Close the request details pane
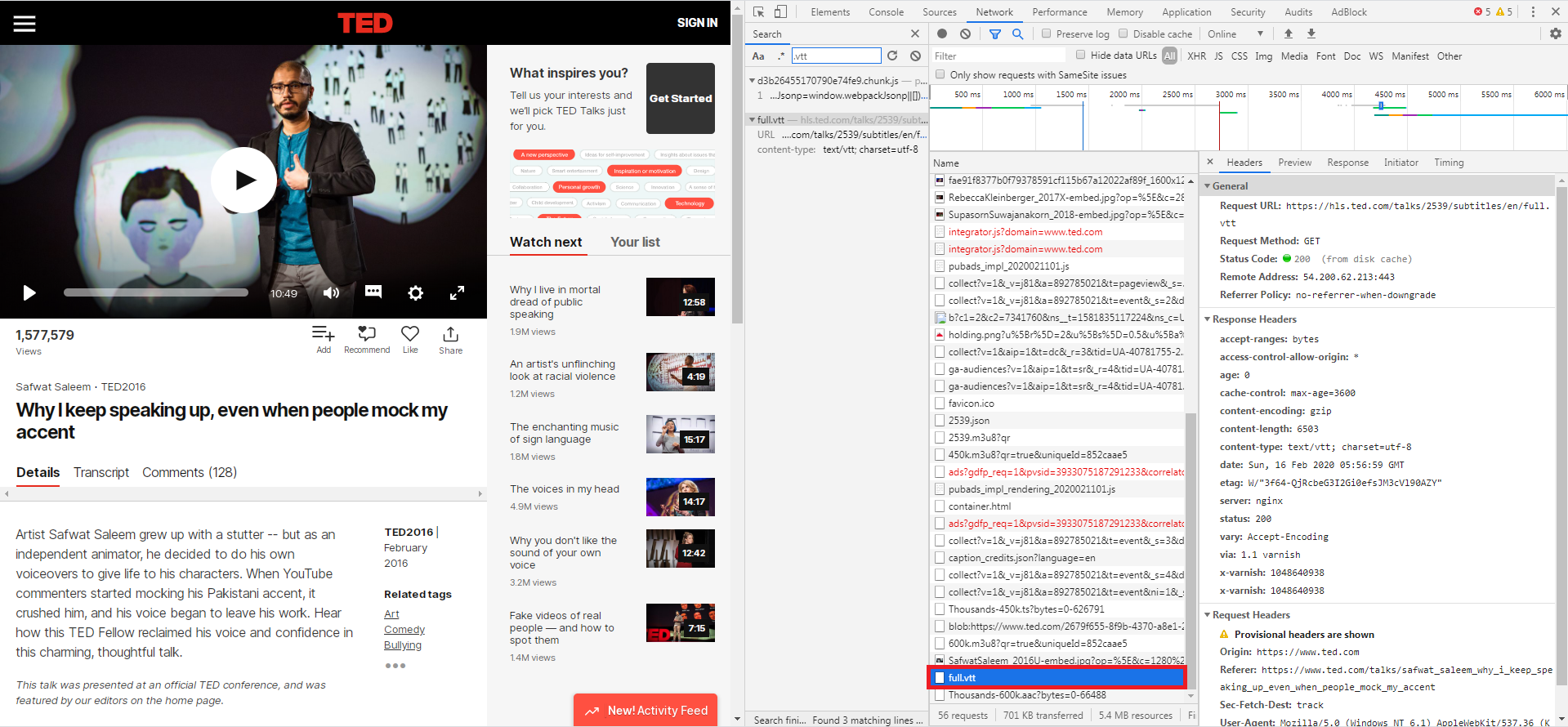1568x727 pixels. [x=1210, y=162]
